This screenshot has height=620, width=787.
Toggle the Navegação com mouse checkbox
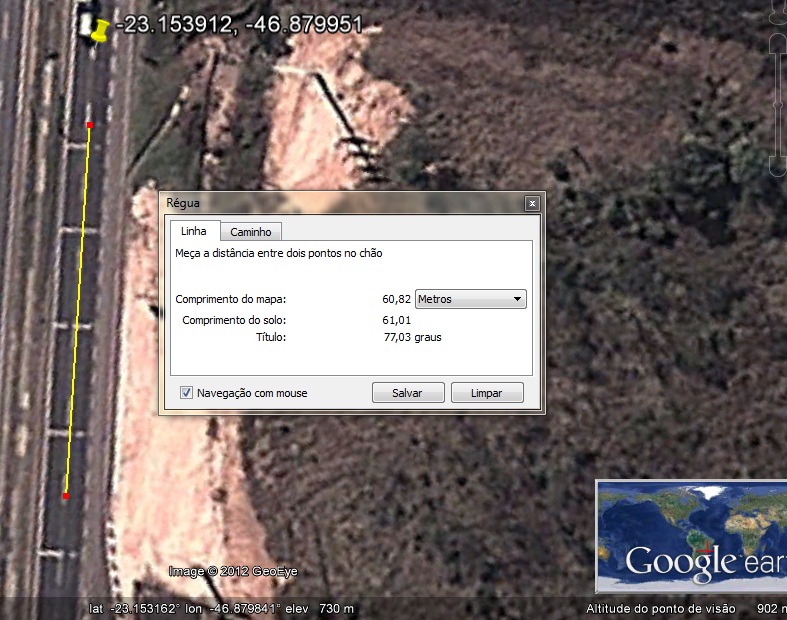[186, 393]
